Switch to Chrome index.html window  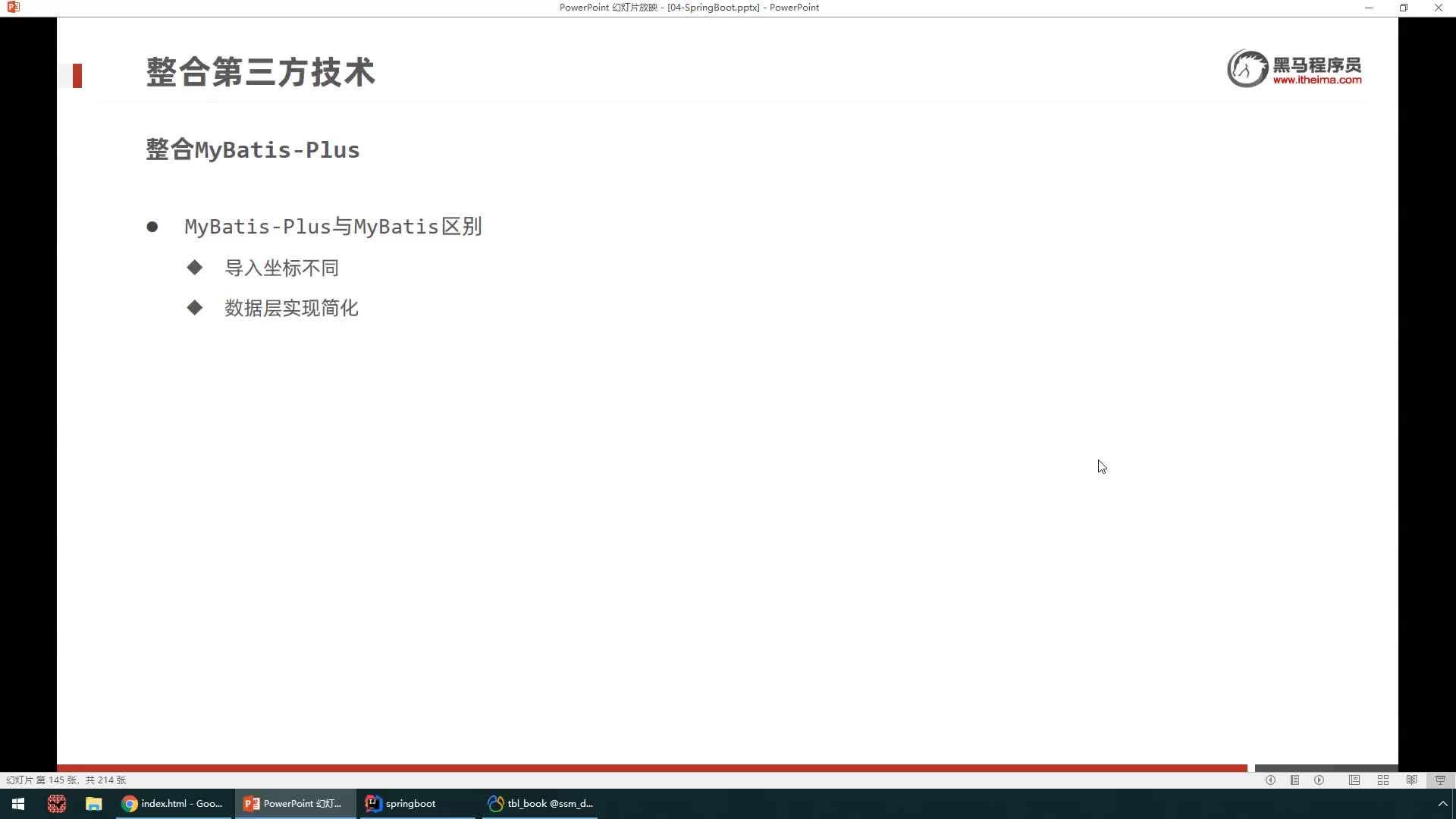coord(174,804)
